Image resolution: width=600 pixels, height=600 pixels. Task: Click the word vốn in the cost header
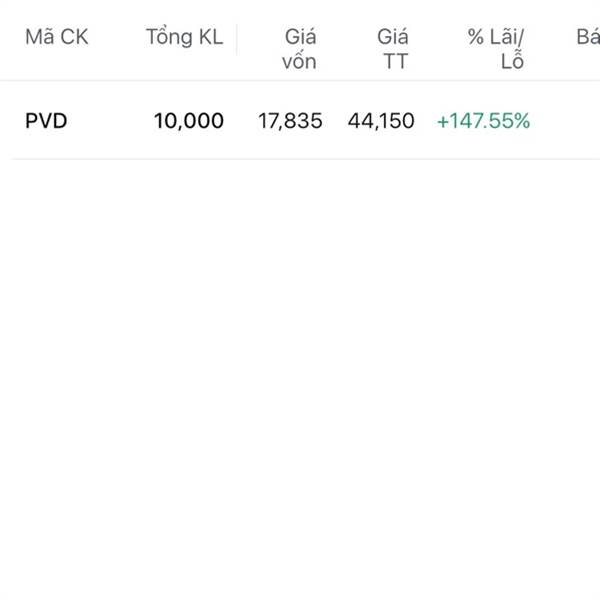tap(300, 61)
